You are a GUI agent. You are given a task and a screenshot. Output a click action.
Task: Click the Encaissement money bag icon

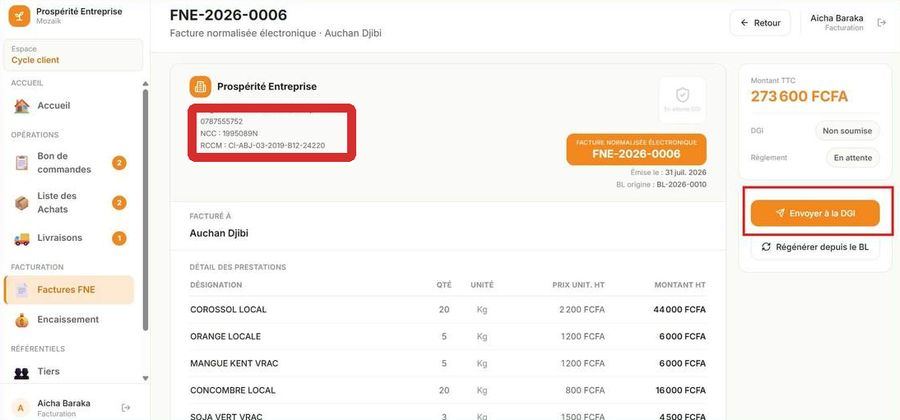22,320
